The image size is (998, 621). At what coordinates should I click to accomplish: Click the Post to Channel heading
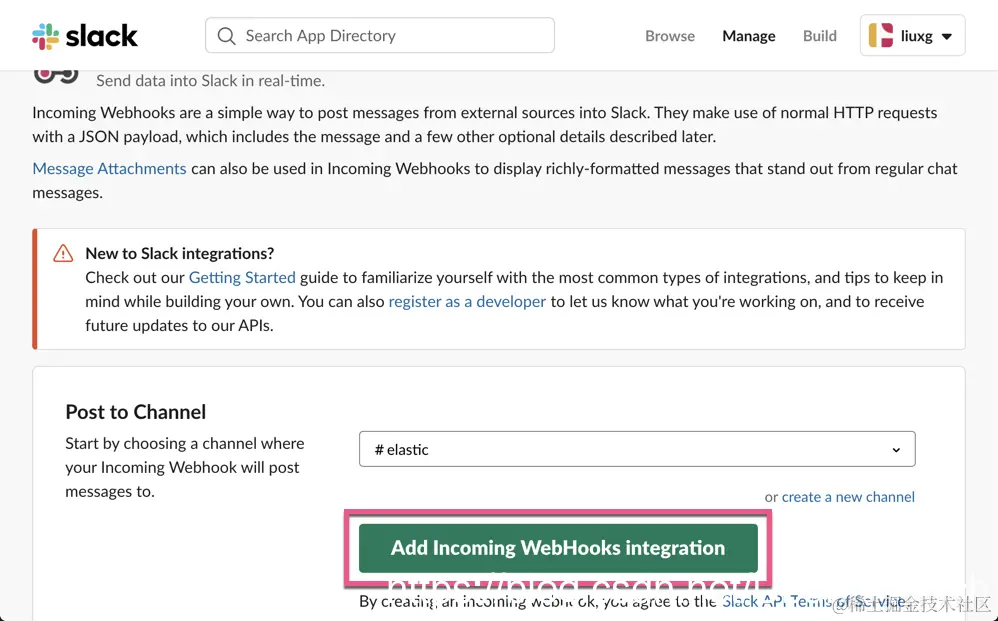tap(136, 412)
